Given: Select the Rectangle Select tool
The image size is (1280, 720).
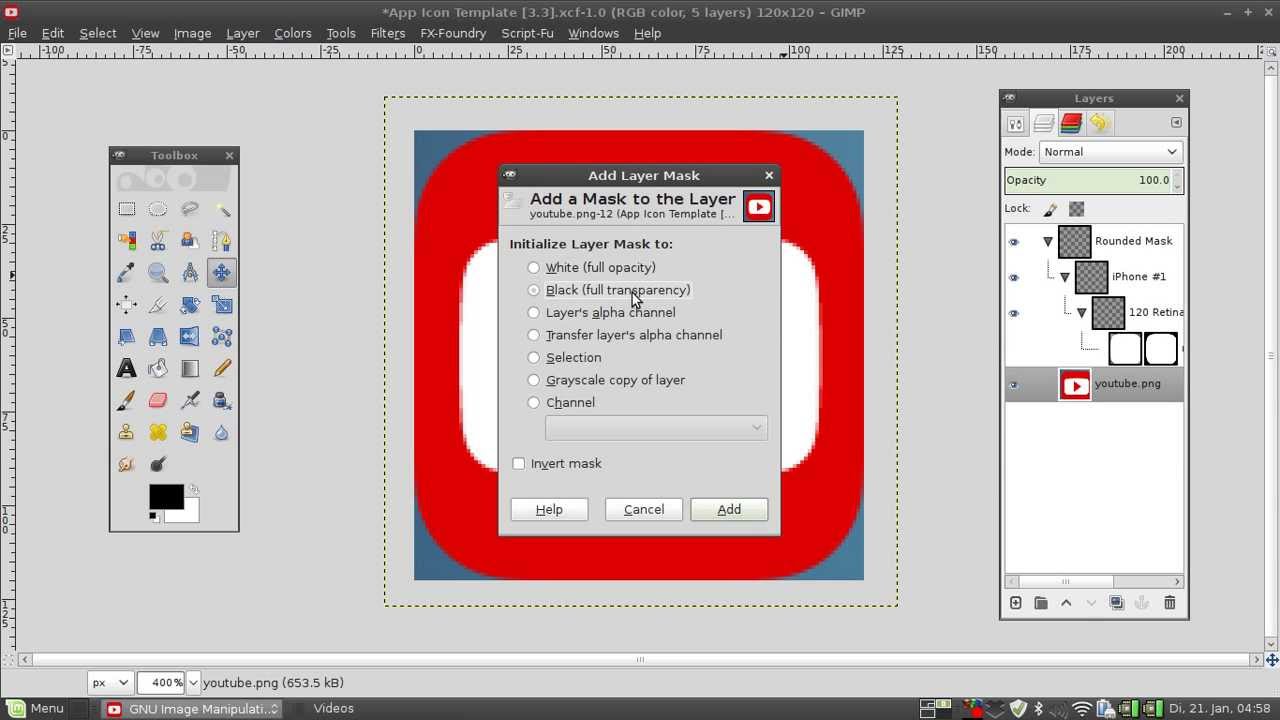Looking at the screenshot, I should tap(126, 209).
